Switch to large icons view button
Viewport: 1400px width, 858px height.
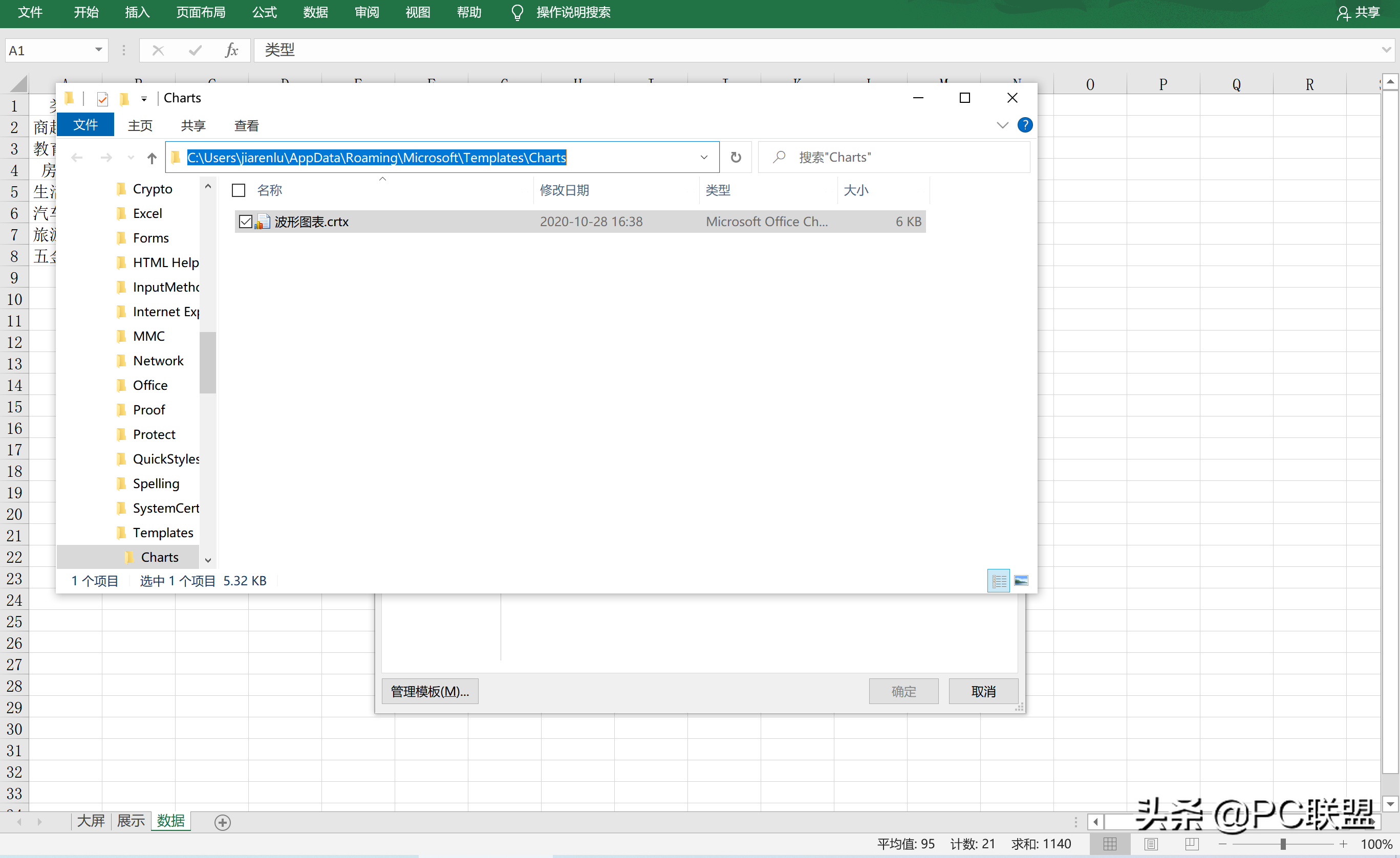(x=1021, y=580)
